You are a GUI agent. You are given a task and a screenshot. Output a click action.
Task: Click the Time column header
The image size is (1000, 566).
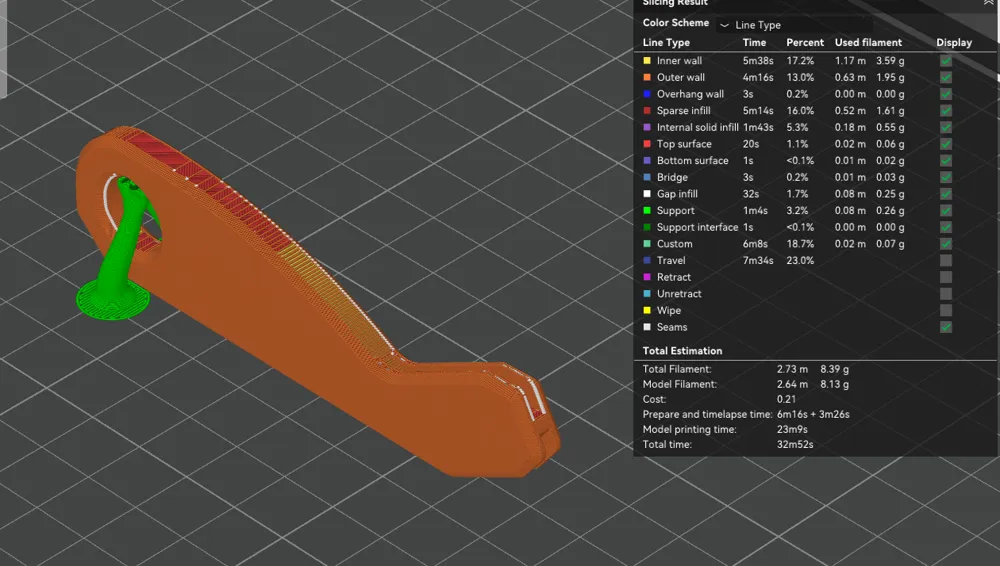click(754, 42)
